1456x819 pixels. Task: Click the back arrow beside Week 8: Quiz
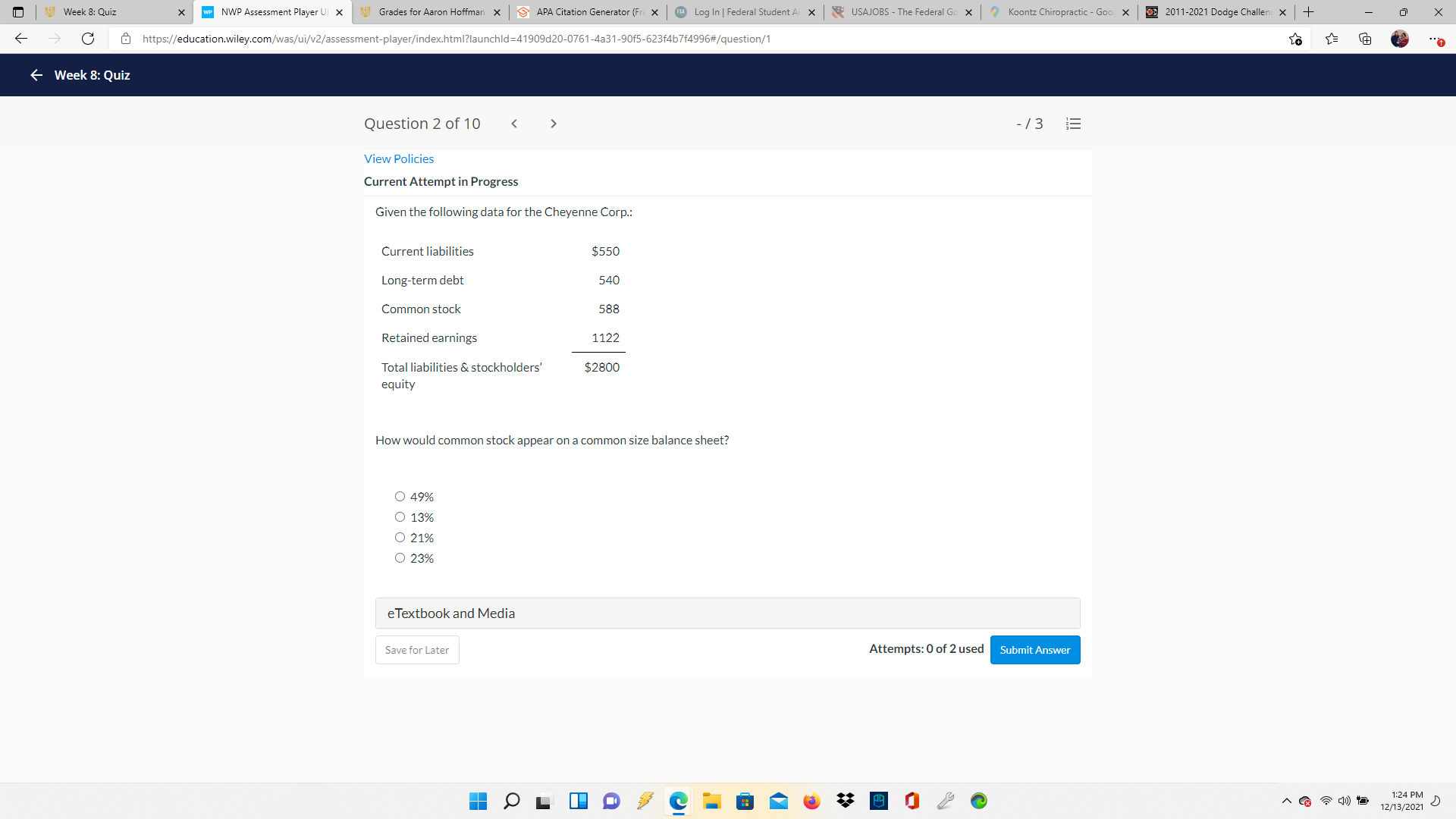[x=36, y=75]
